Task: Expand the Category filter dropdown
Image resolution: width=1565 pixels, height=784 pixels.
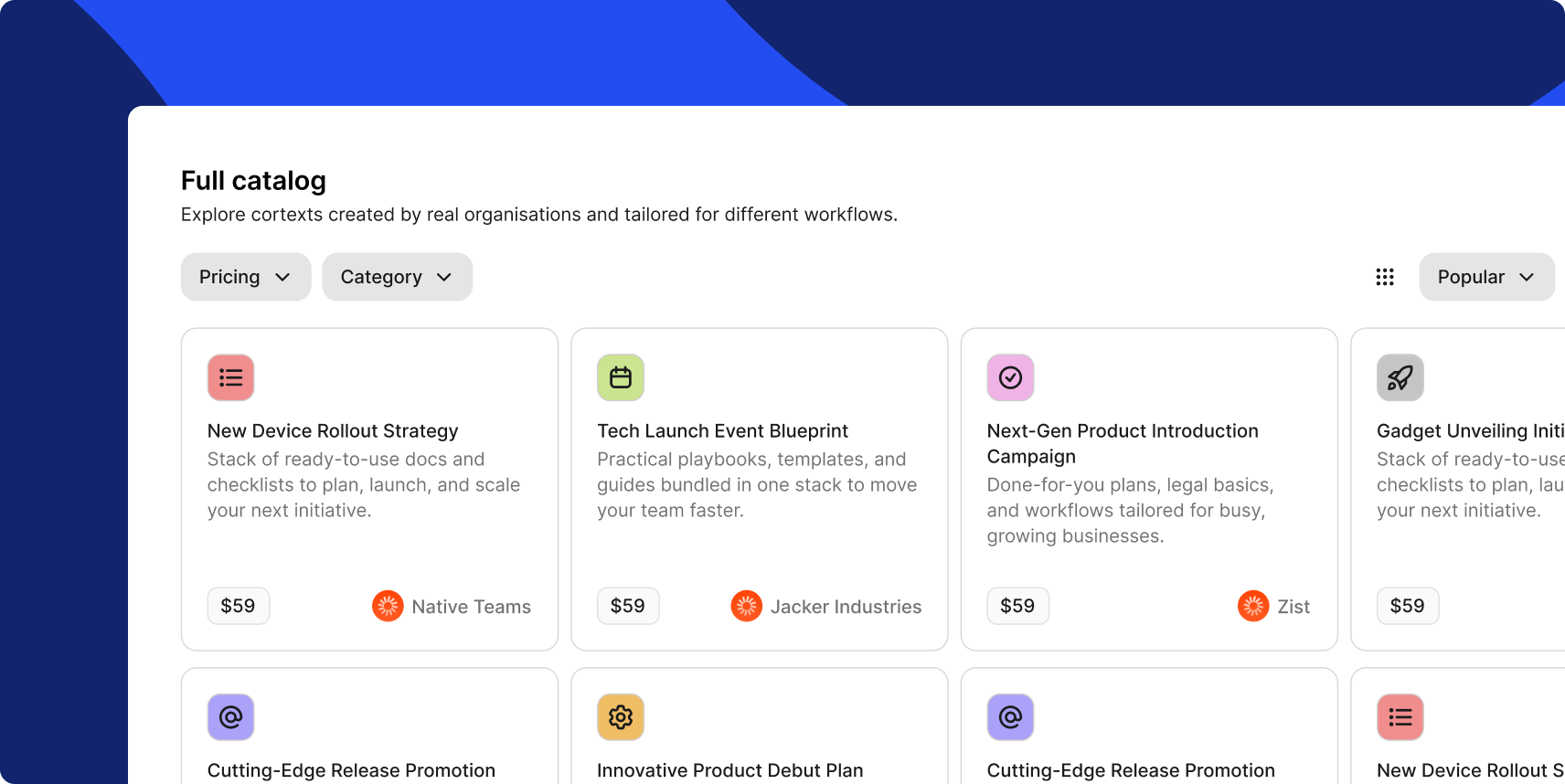Action: point(397,277)
